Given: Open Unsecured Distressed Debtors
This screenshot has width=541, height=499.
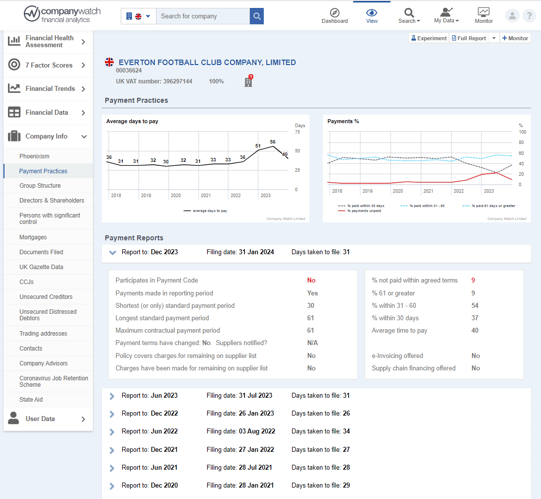Looking at the screenshot, I should coord(48,315).
